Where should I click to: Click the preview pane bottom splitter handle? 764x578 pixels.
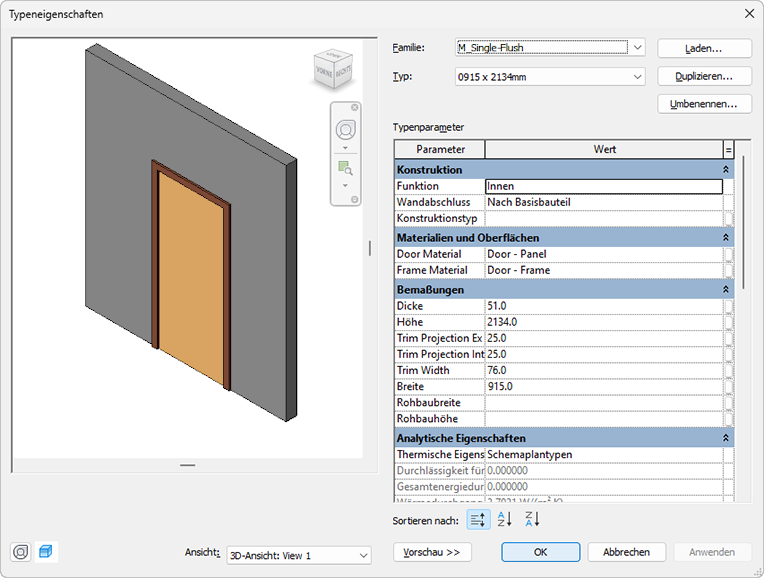(188, 465)
